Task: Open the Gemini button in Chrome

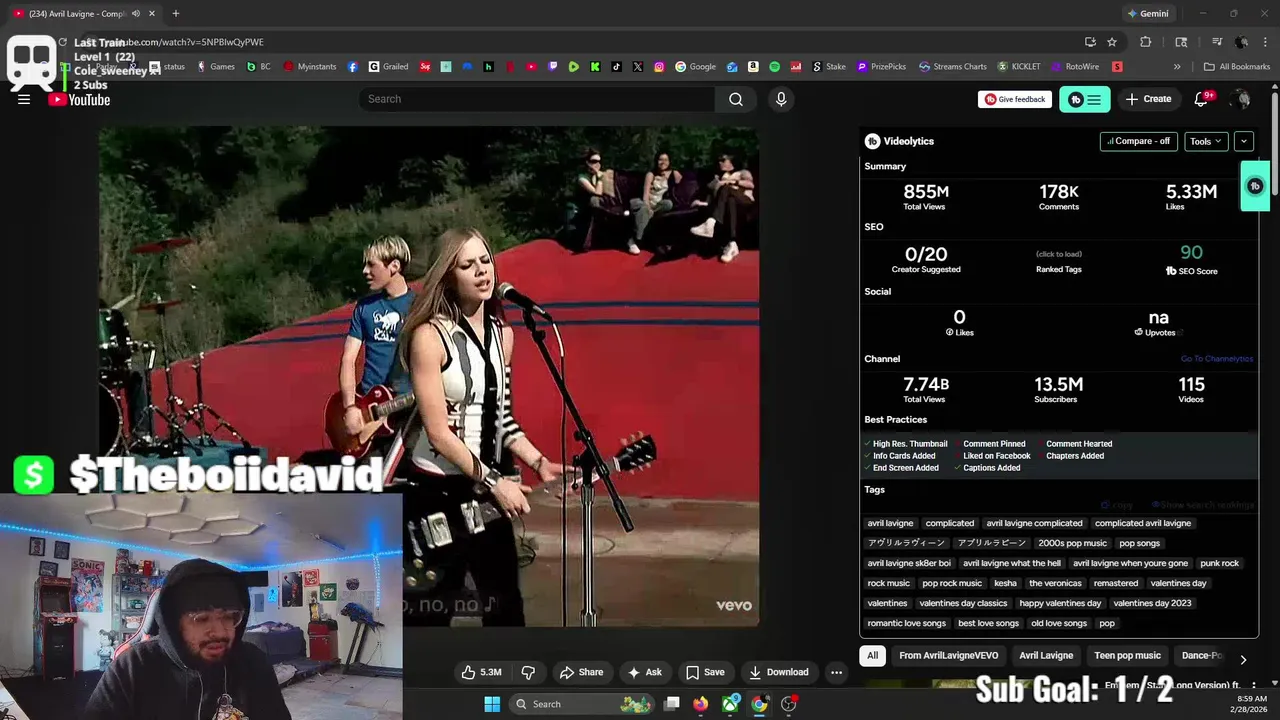Action: click(x=1148, y=14)
